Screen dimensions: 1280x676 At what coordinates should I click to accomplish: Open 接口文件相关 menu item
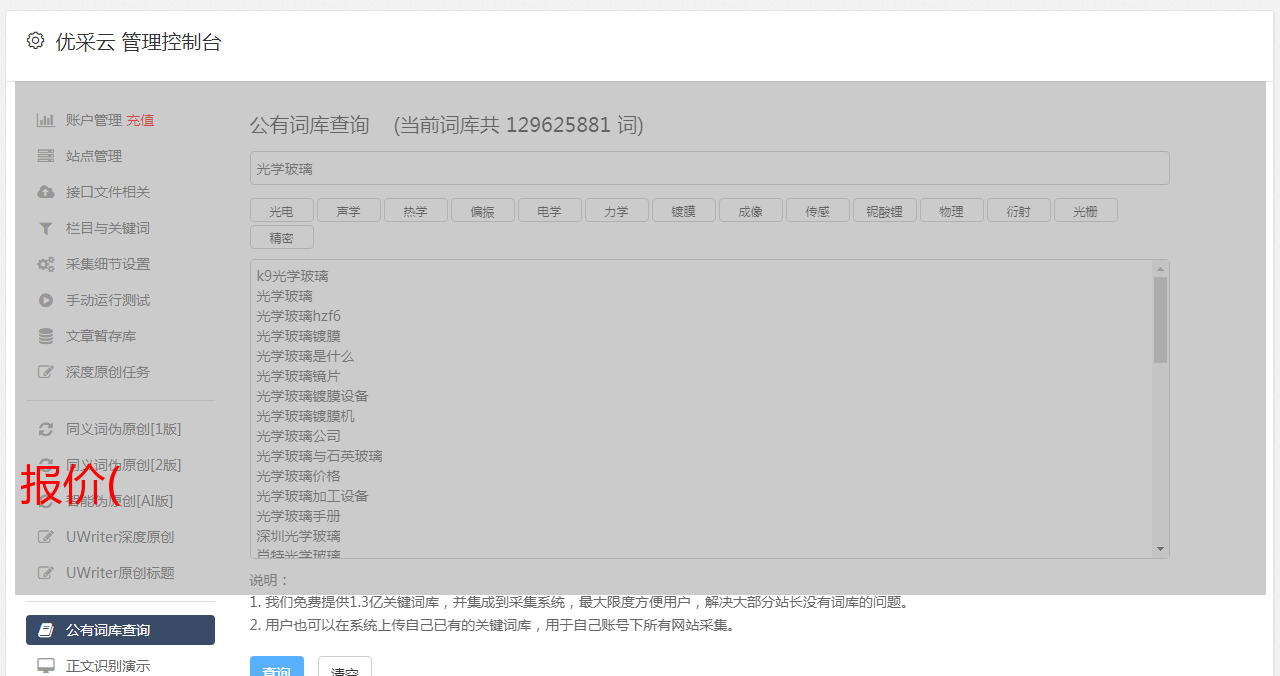click(x=108, y=192)
